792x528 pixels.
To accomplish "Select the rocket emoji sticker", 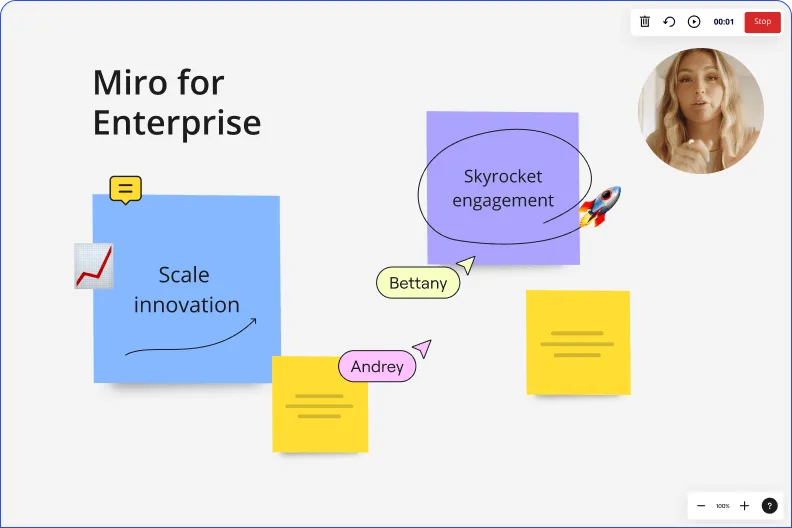I will 600,206.
